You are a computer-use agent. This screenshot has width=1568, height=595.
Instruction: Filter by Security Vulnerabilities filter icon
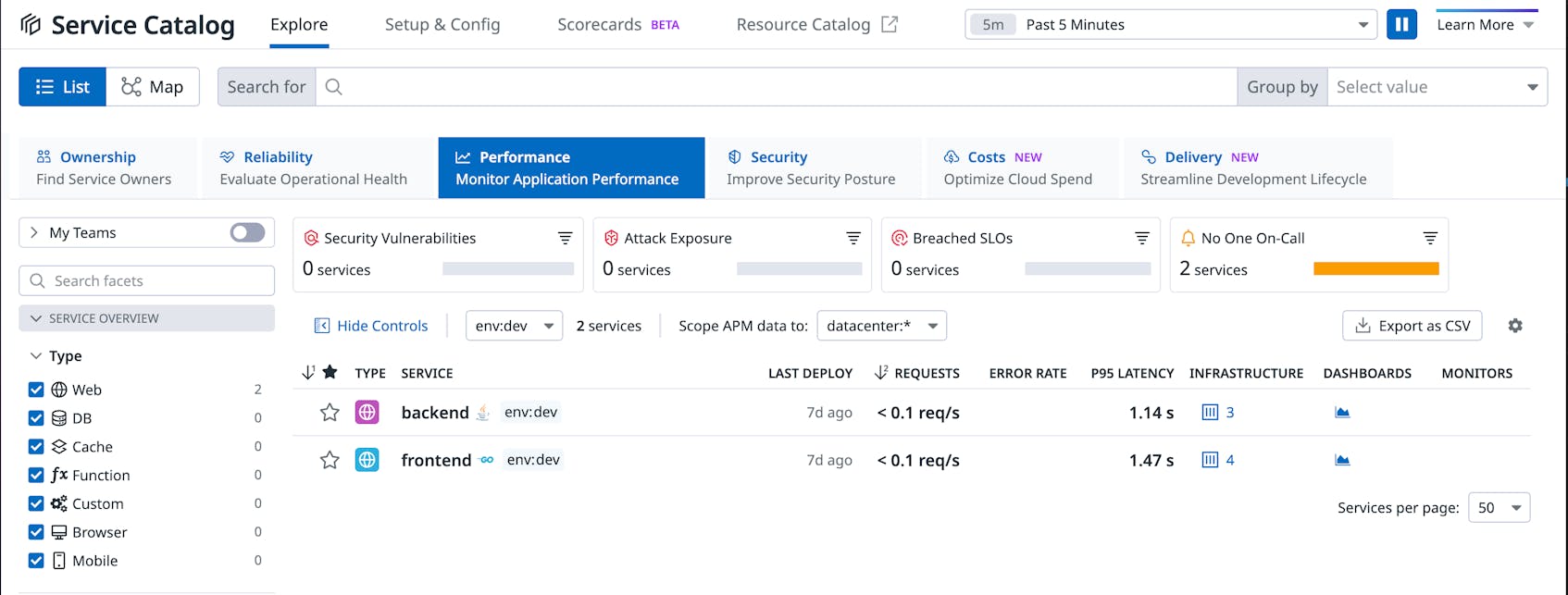tap(565, 239)
